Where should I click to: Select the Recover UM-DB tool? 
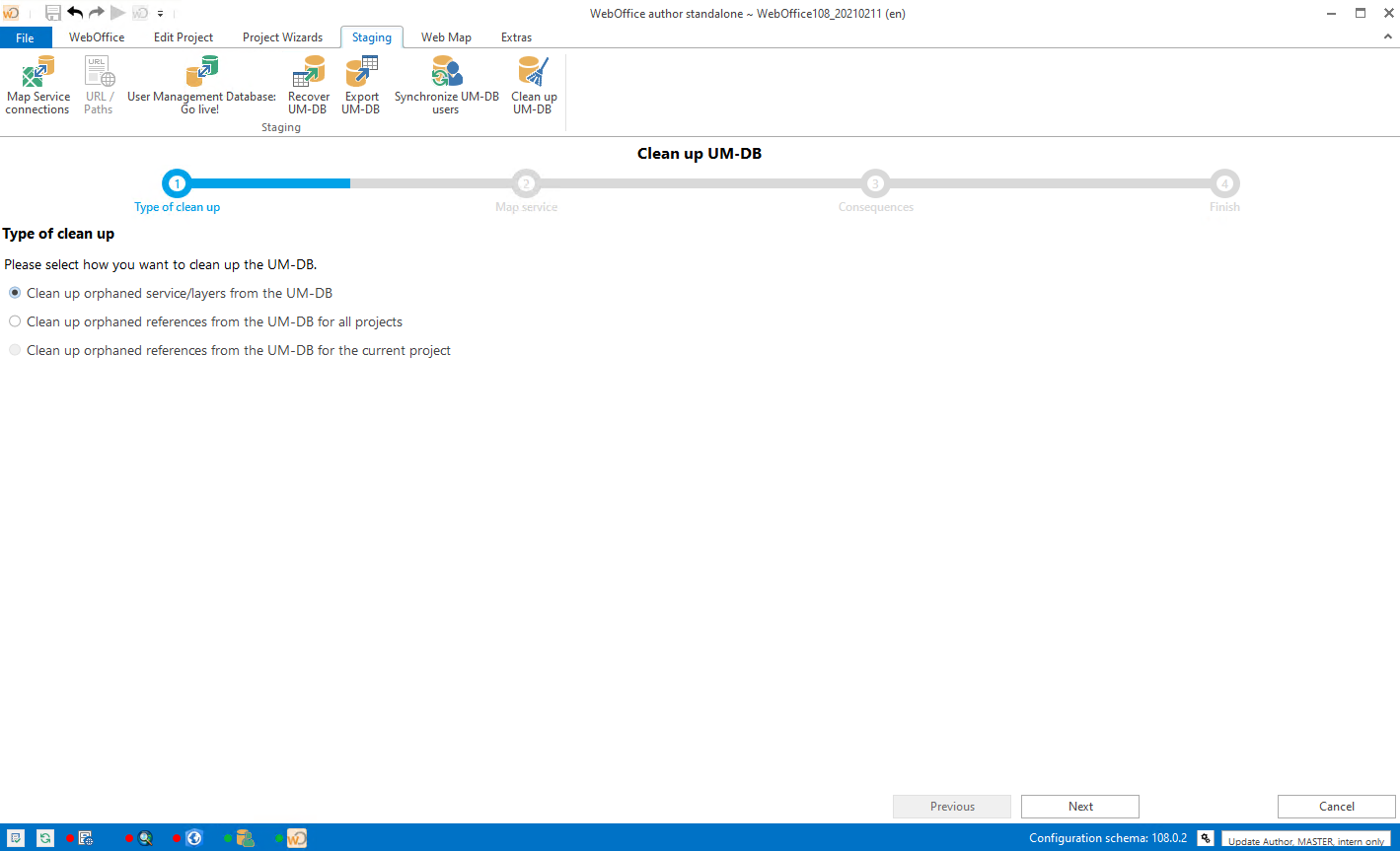[307, 84]
